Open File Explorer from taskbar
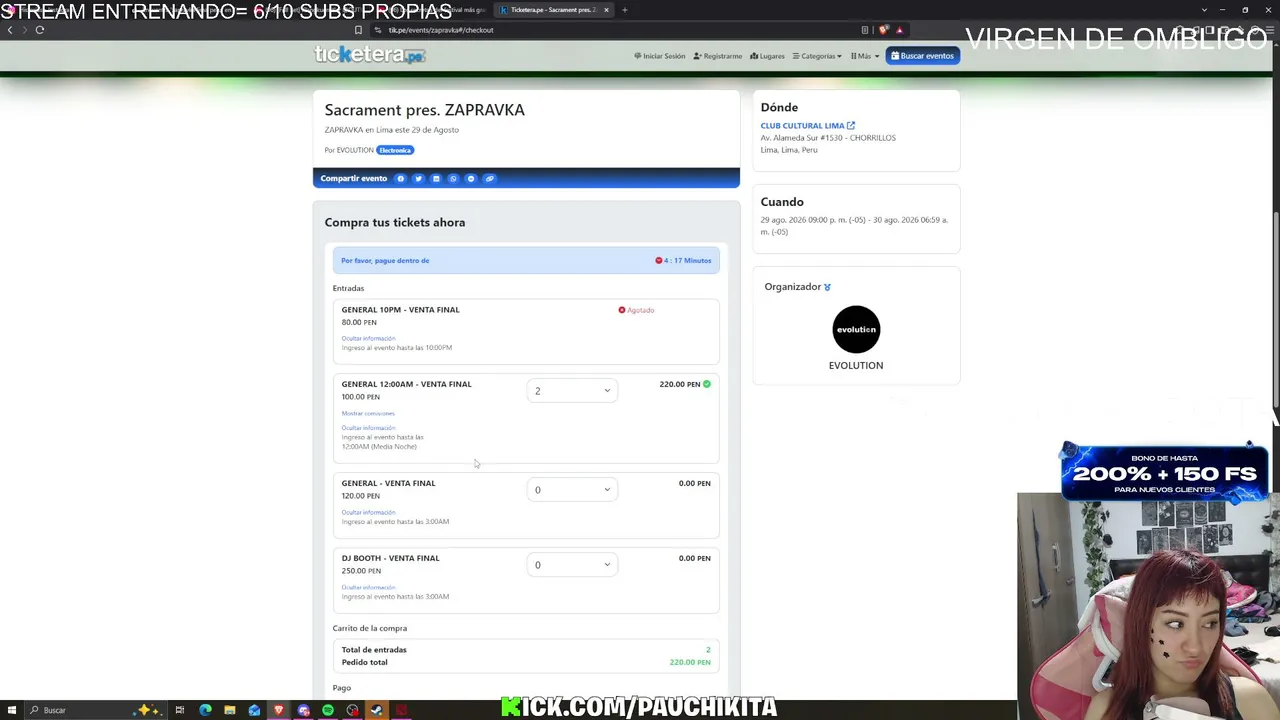The height and width of the screenshot is (720, 1280). tap(230, 710)
